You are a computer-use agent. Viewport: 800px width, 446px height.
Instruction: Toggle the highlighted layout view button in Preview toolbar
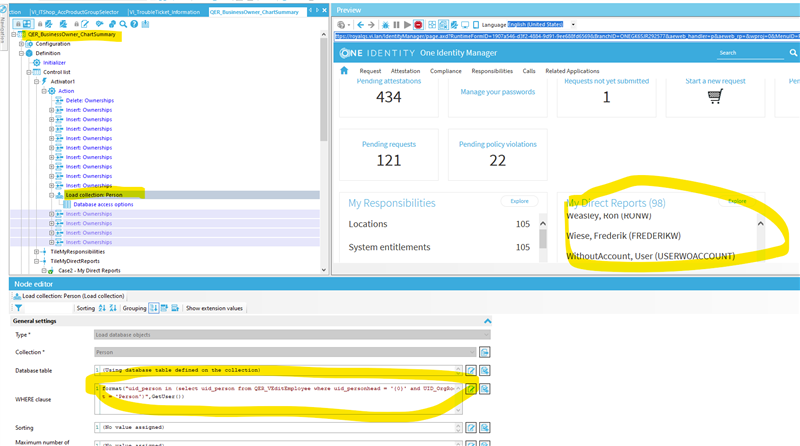tap(443, 24)
